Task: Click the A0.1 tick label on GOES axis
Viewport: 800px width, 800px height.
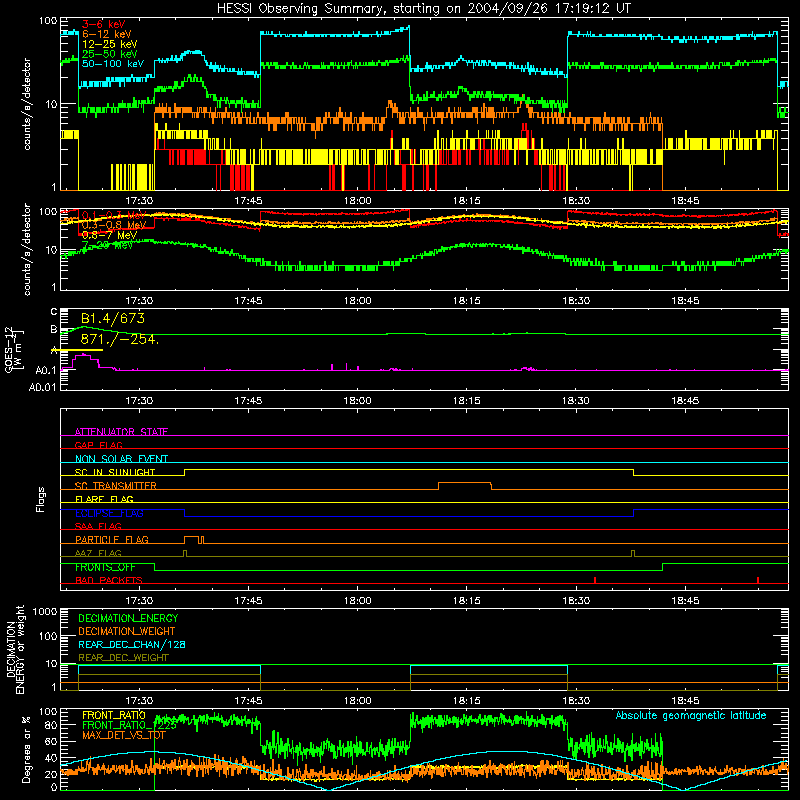Action: [x=46, y=370]
